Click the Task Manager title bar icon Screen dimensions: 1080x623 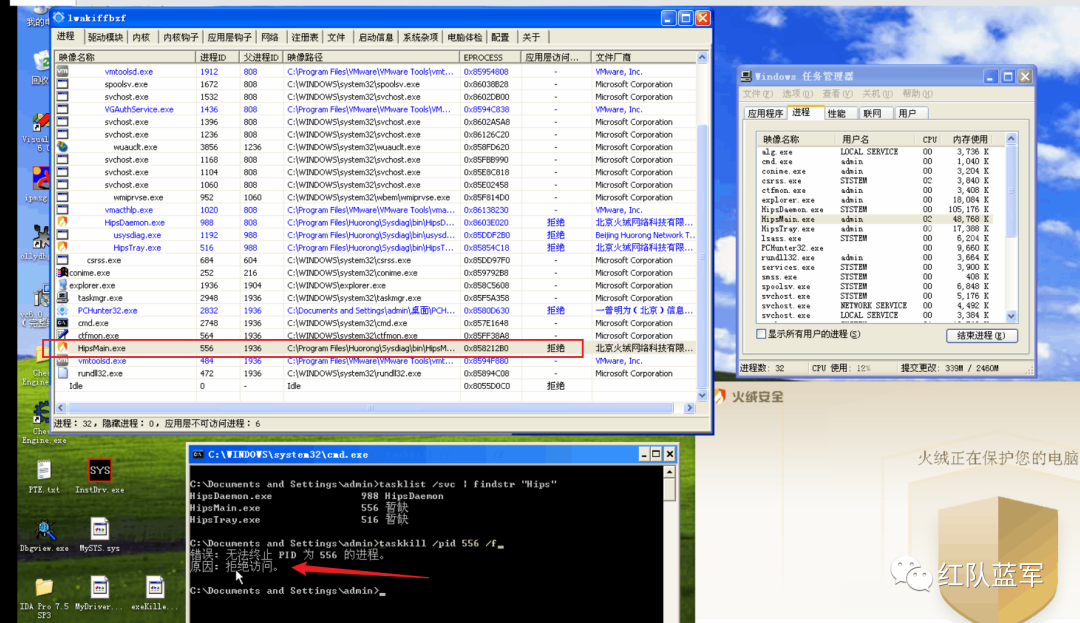[746, 76]
